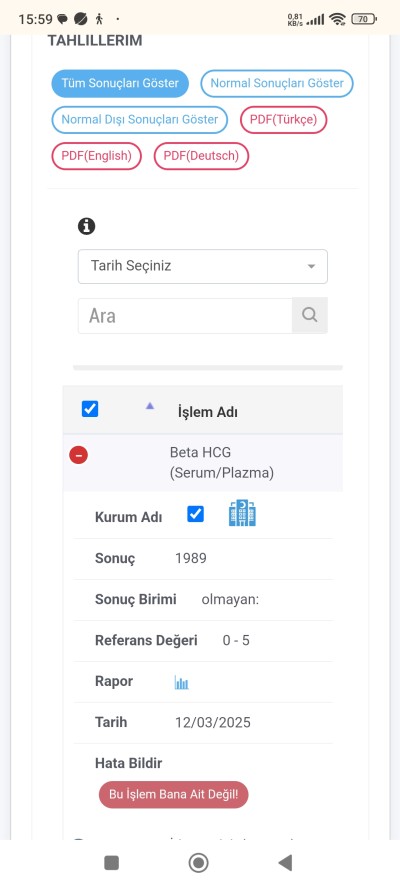Show Normal Dışı Sonuçları Göster results
This screenshot has height=888, width=400.
click(x=139, y=120)
